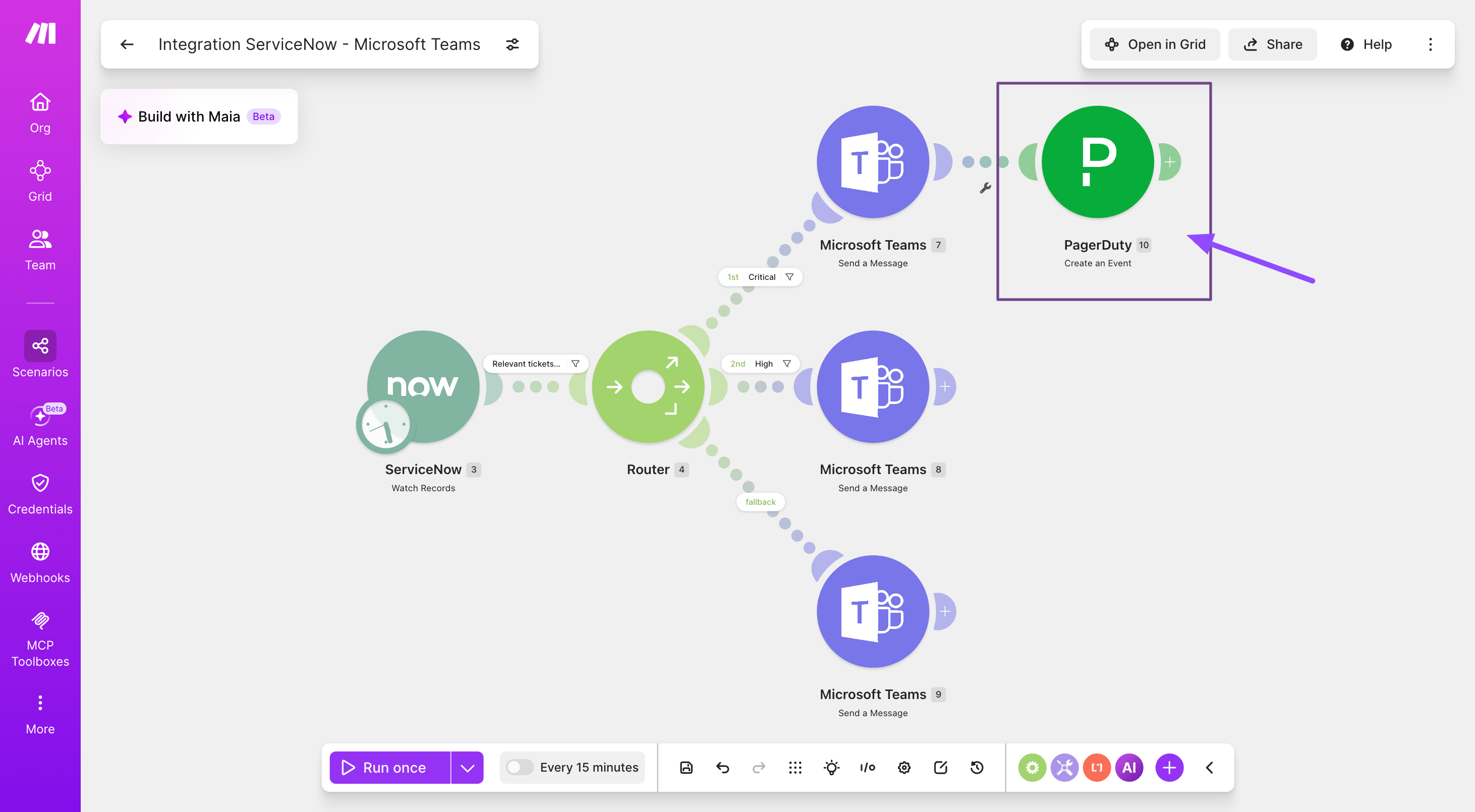Add a module after PagerDuty with the plus
The width and height of the screenshot is (1475, 812).
click(1170, 162)
